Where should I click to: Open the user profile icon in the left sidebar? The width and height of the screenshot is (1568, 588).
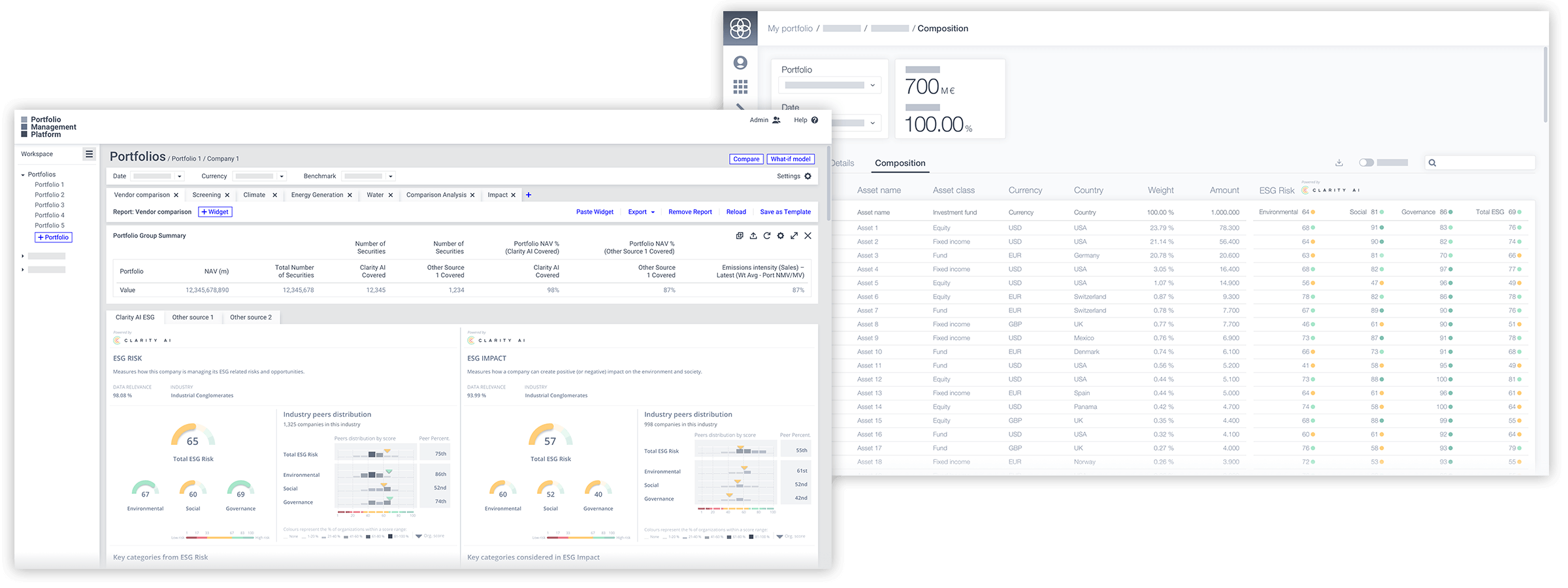pos(741,62)
